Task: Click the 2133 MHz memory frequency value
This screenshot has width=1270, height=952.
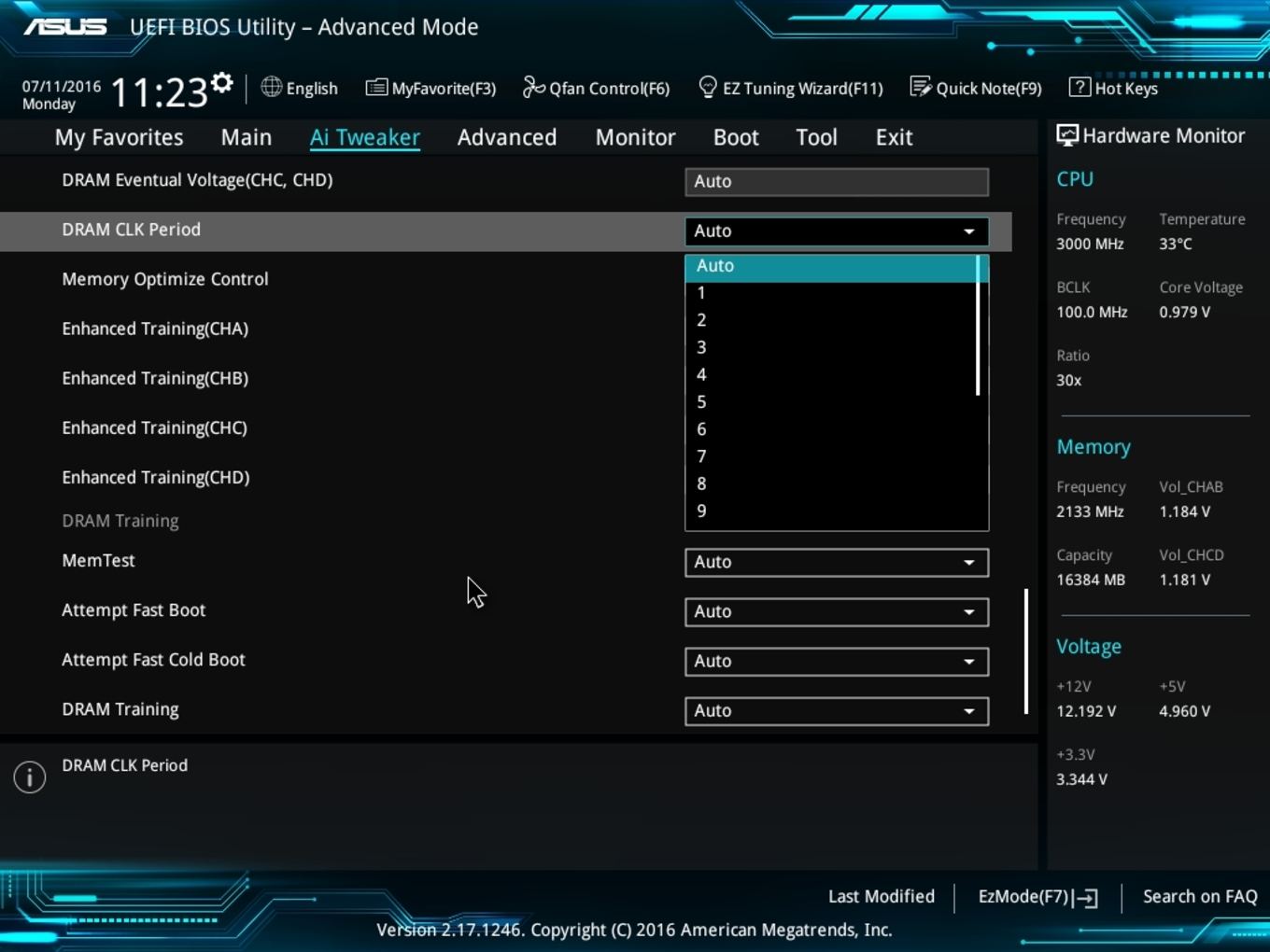Action: tap(1090, 512)
